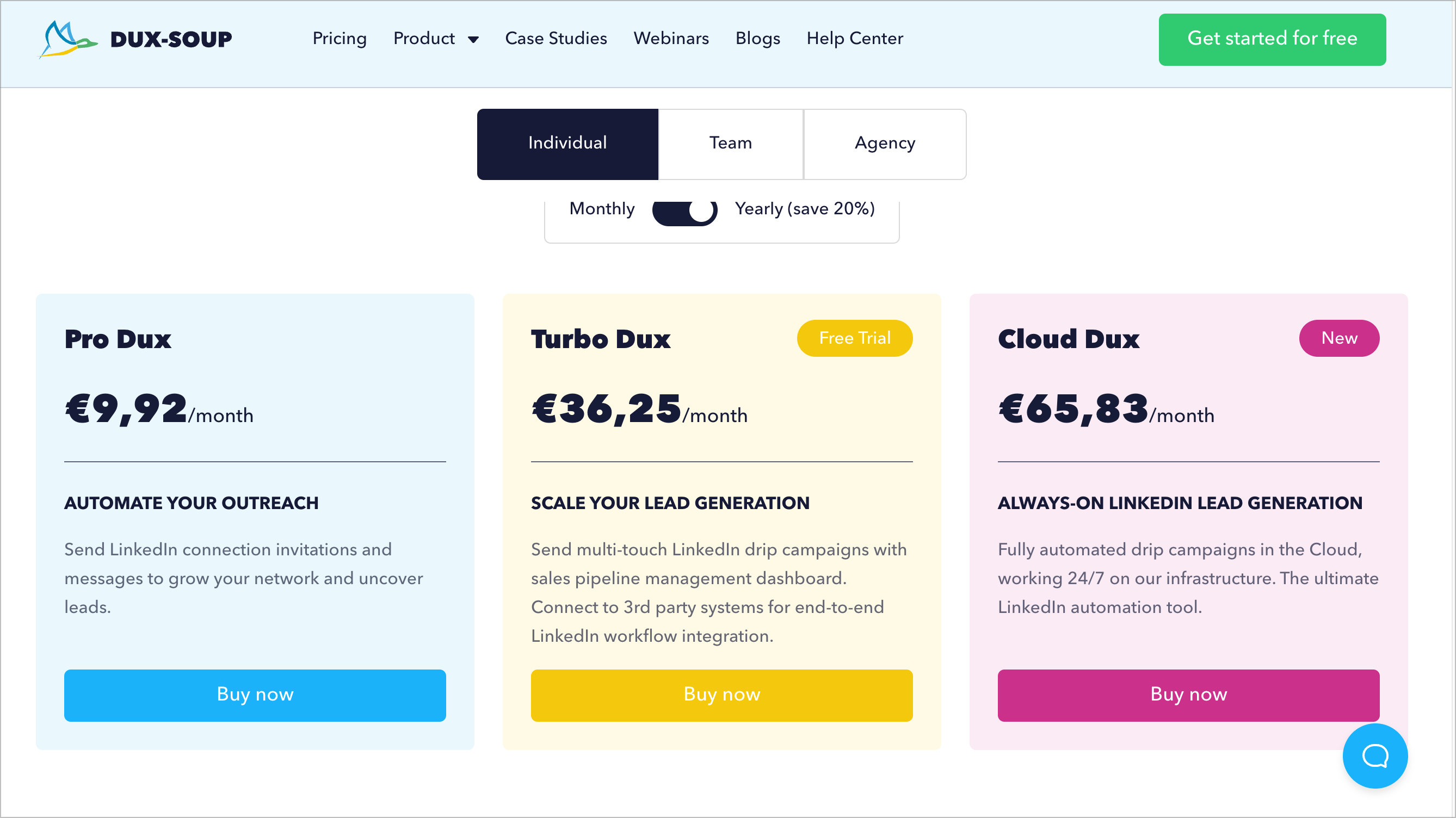The width and height of the screenshot is (1456, 818).
Task: Click the €65,83/month price
Action: 1106,409
